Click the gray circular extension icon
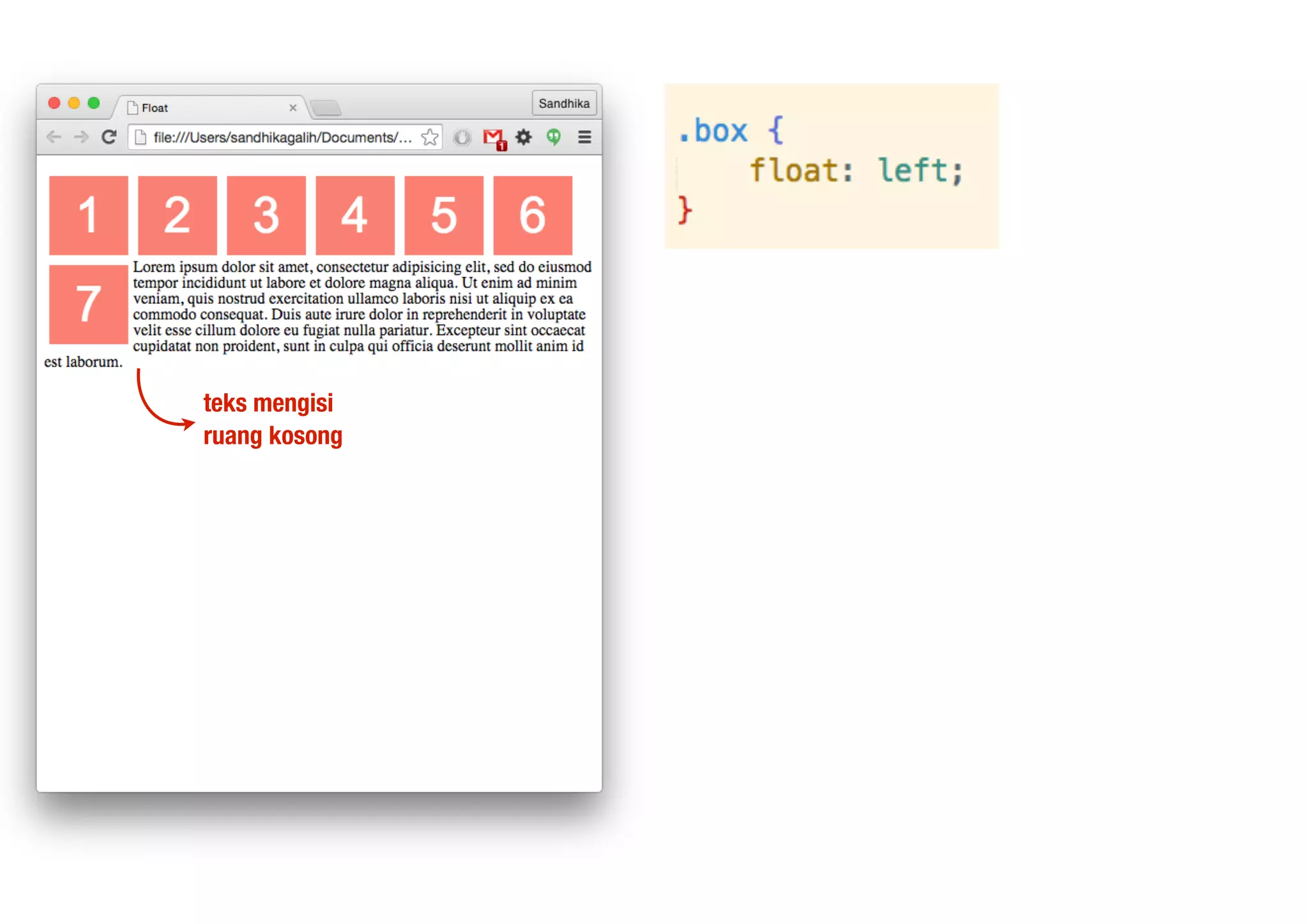Viewport: 1308px width, 924px height. click(x=462, y=137)
